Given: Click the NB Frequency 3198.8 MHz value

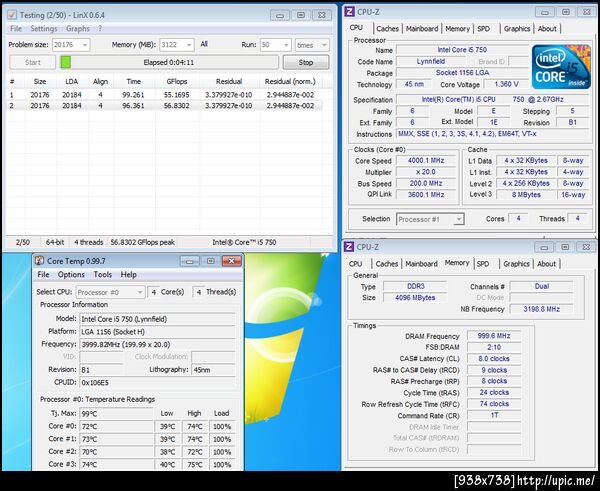Looking at the screenshot, I should 541,309.
